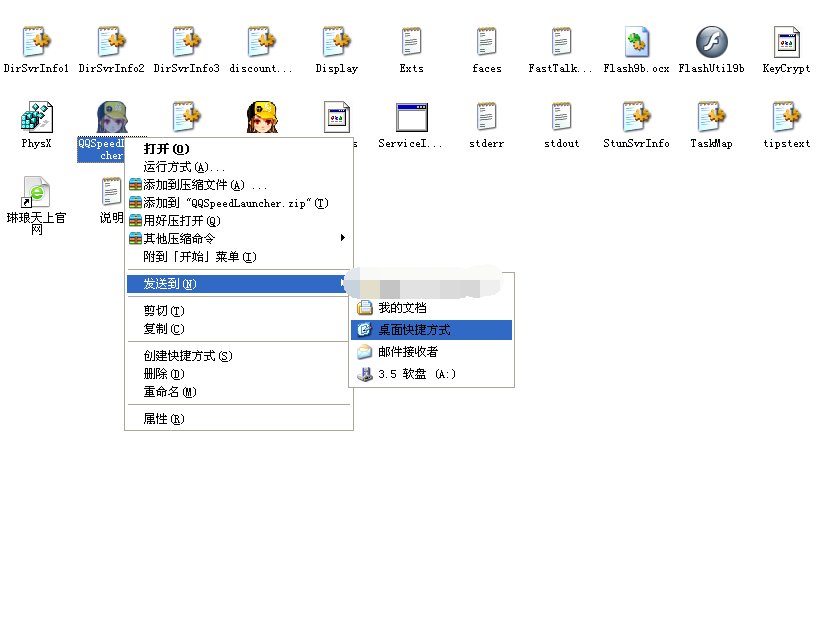Select the PhysX file icon
Screen dimensions: 827x621
tap(36, 118)
